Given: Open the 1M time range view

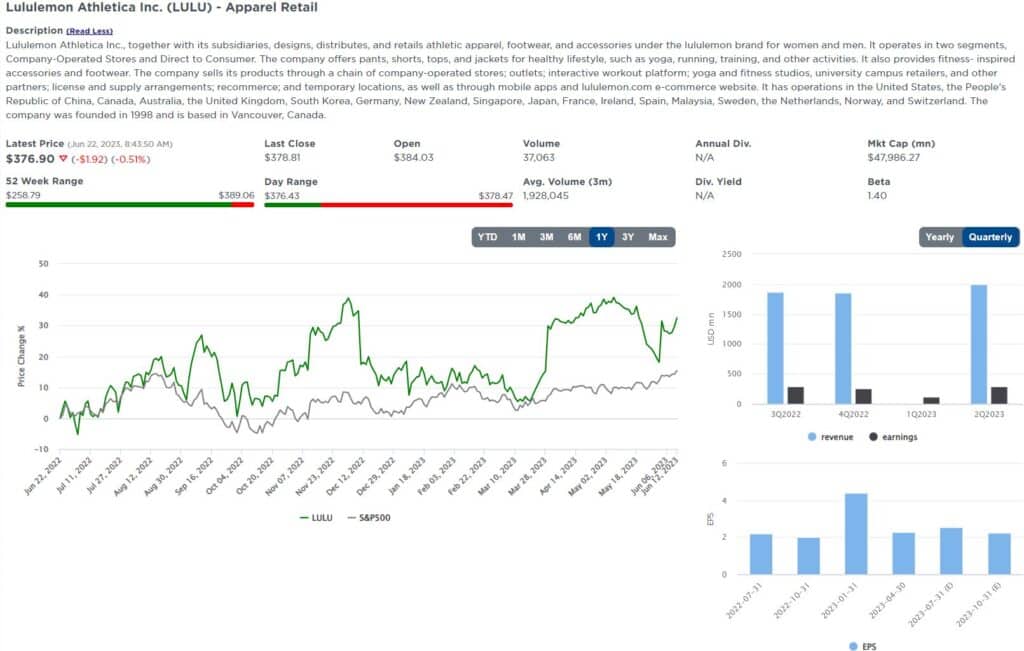Looking at the screenshot, I should click(516, 237).
